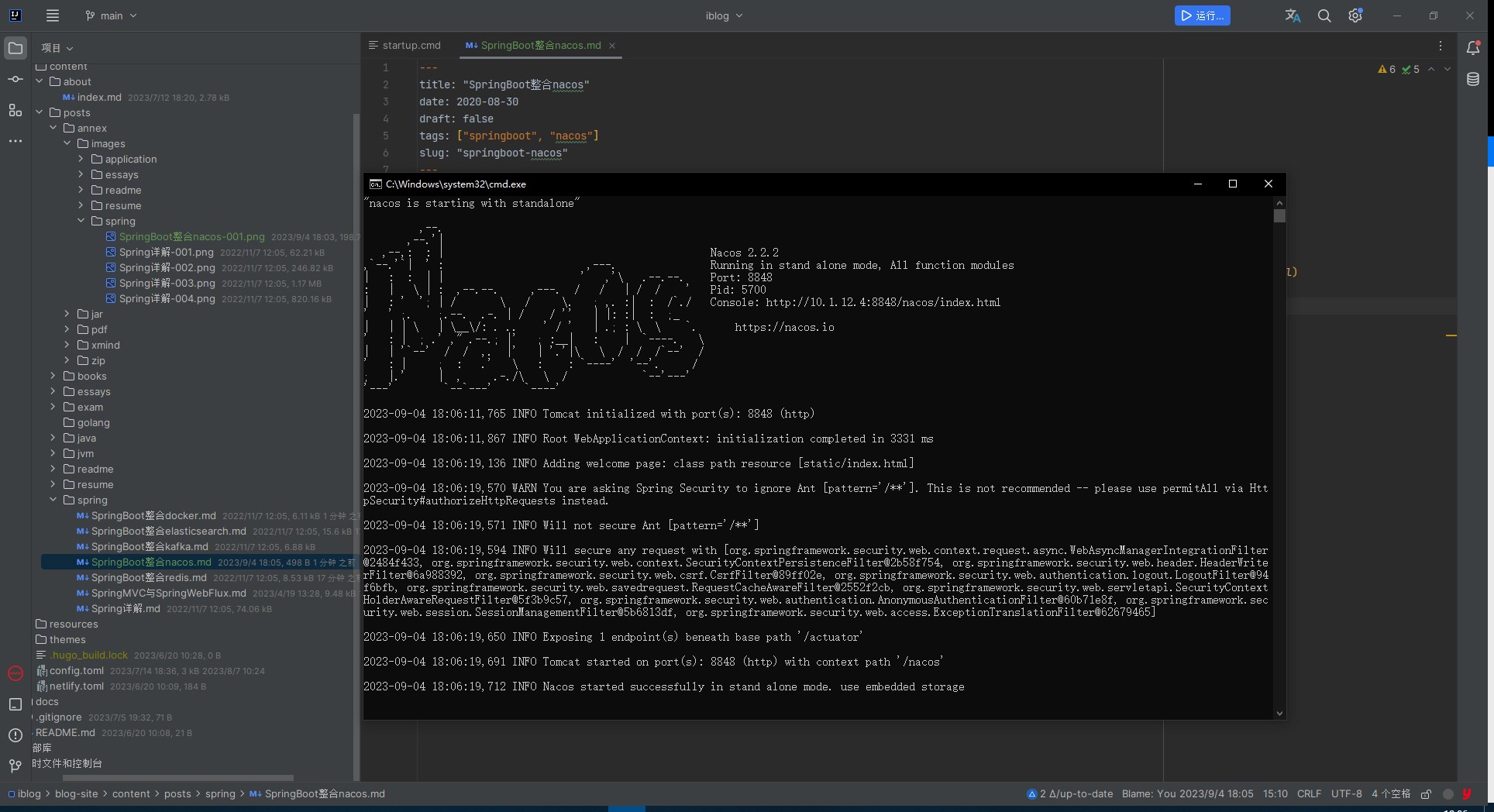1494x812 pixels.
Task: Open IDE settings gear
Action: click(x=1355, y=15)
